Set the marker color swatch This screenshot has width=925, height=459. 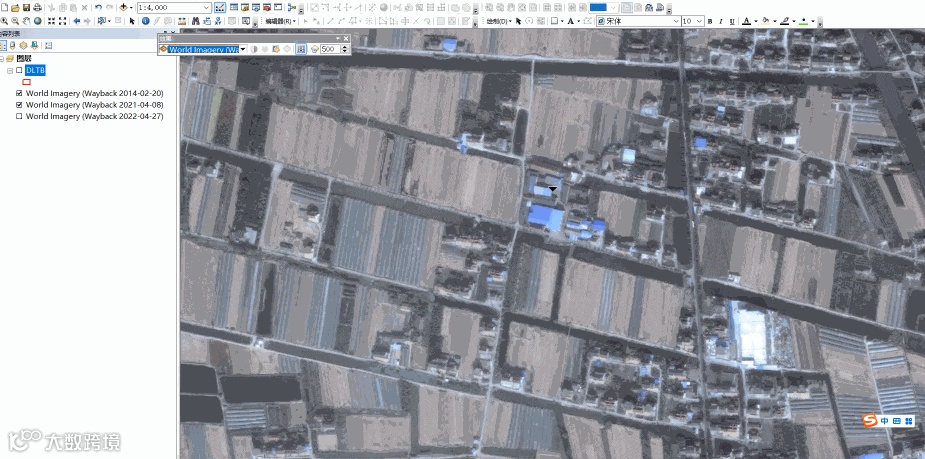coord(803,21)
